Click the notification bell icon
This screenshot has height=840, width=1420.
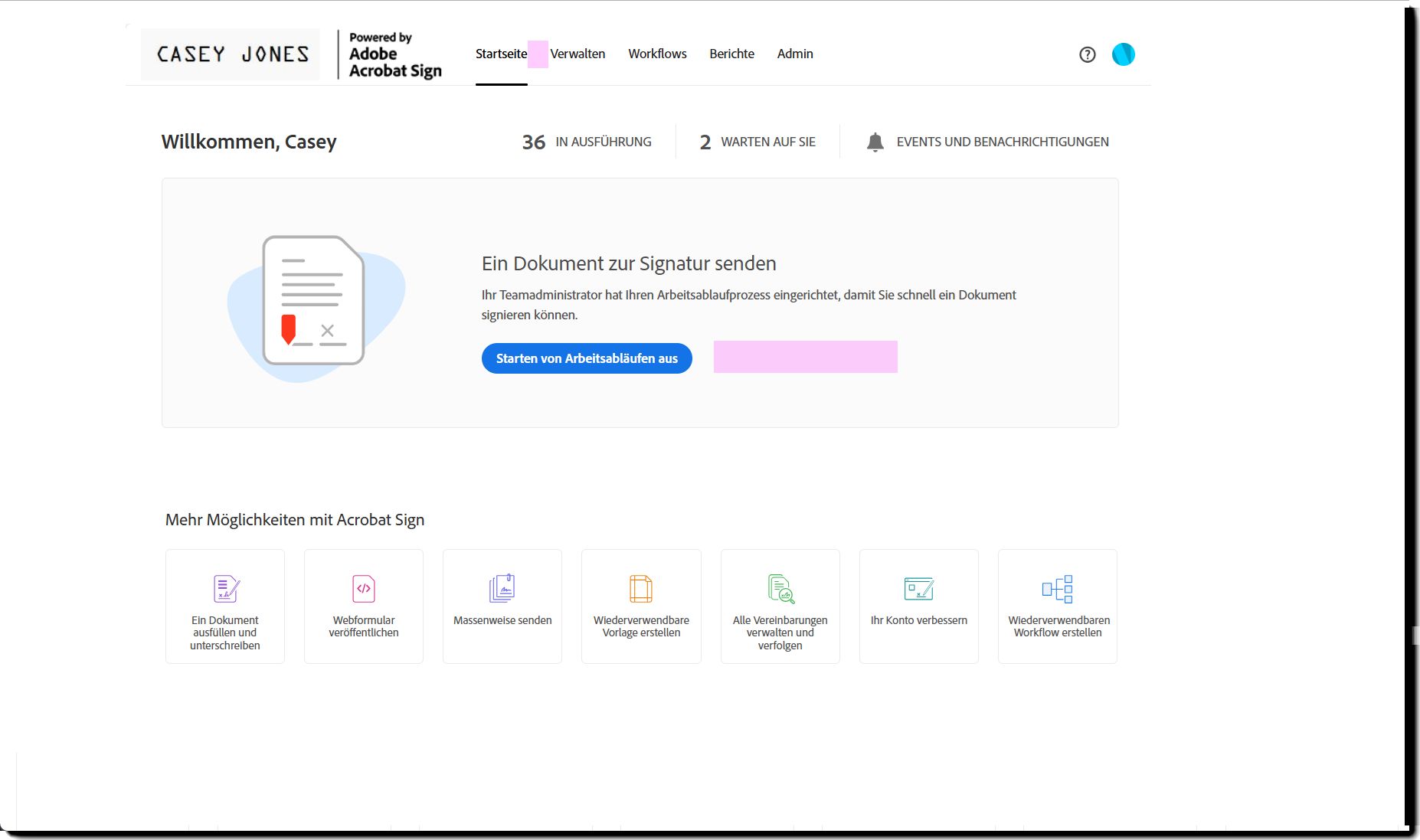[x=875, y=142]
